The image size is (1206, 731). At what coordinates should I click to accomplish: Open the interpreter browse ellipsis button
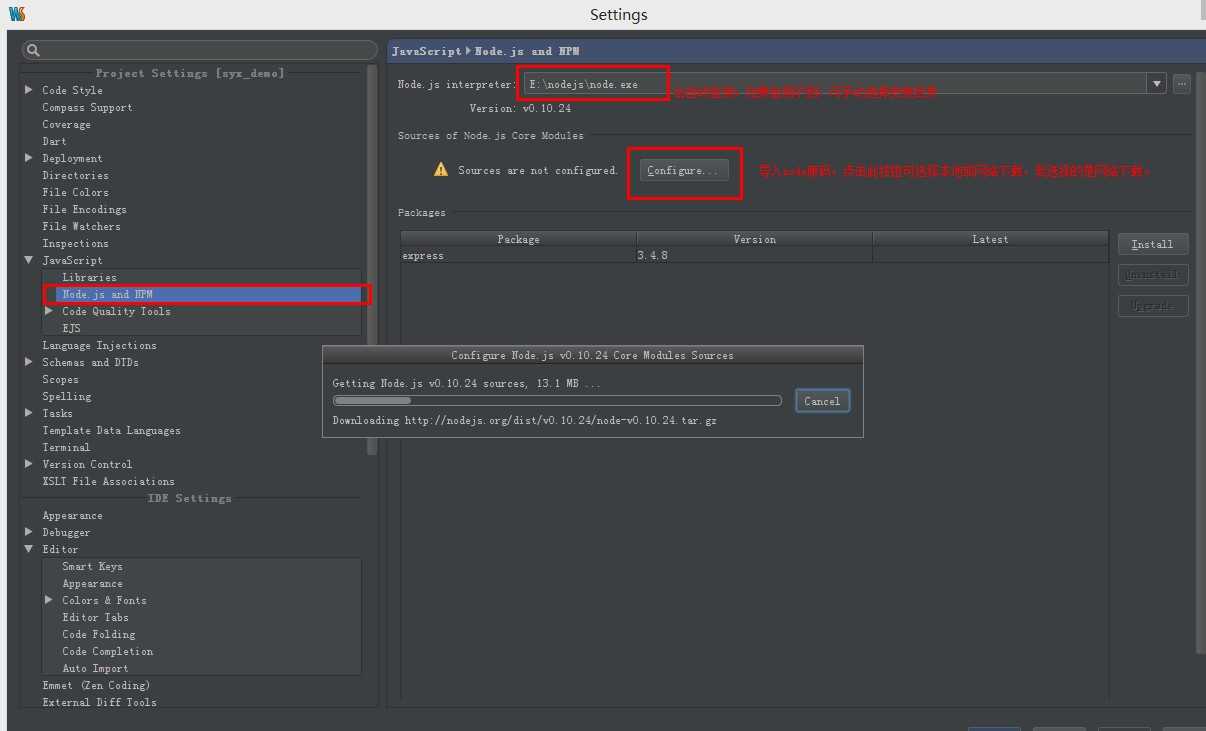[1182, 84]
